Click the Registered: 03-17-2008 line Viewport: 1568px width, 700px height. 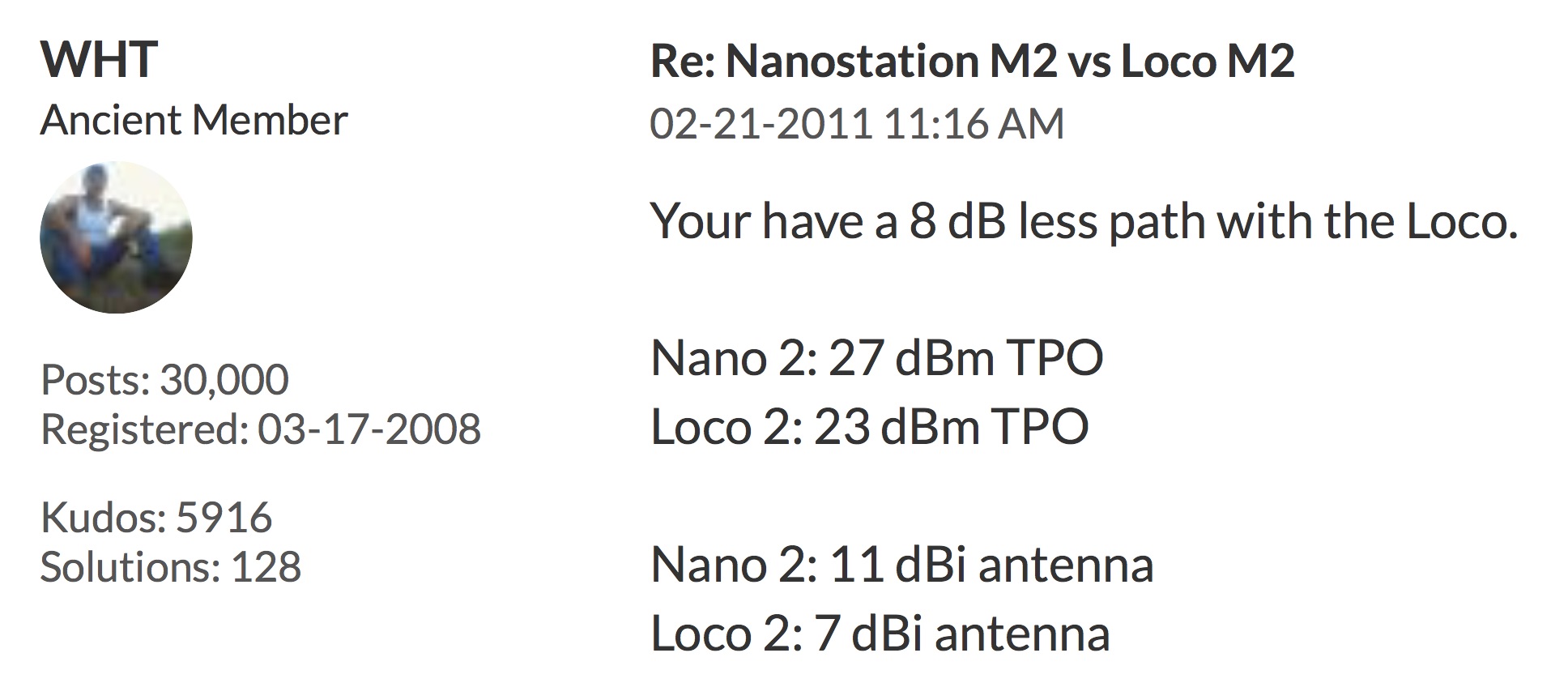(x=260, y=429)
